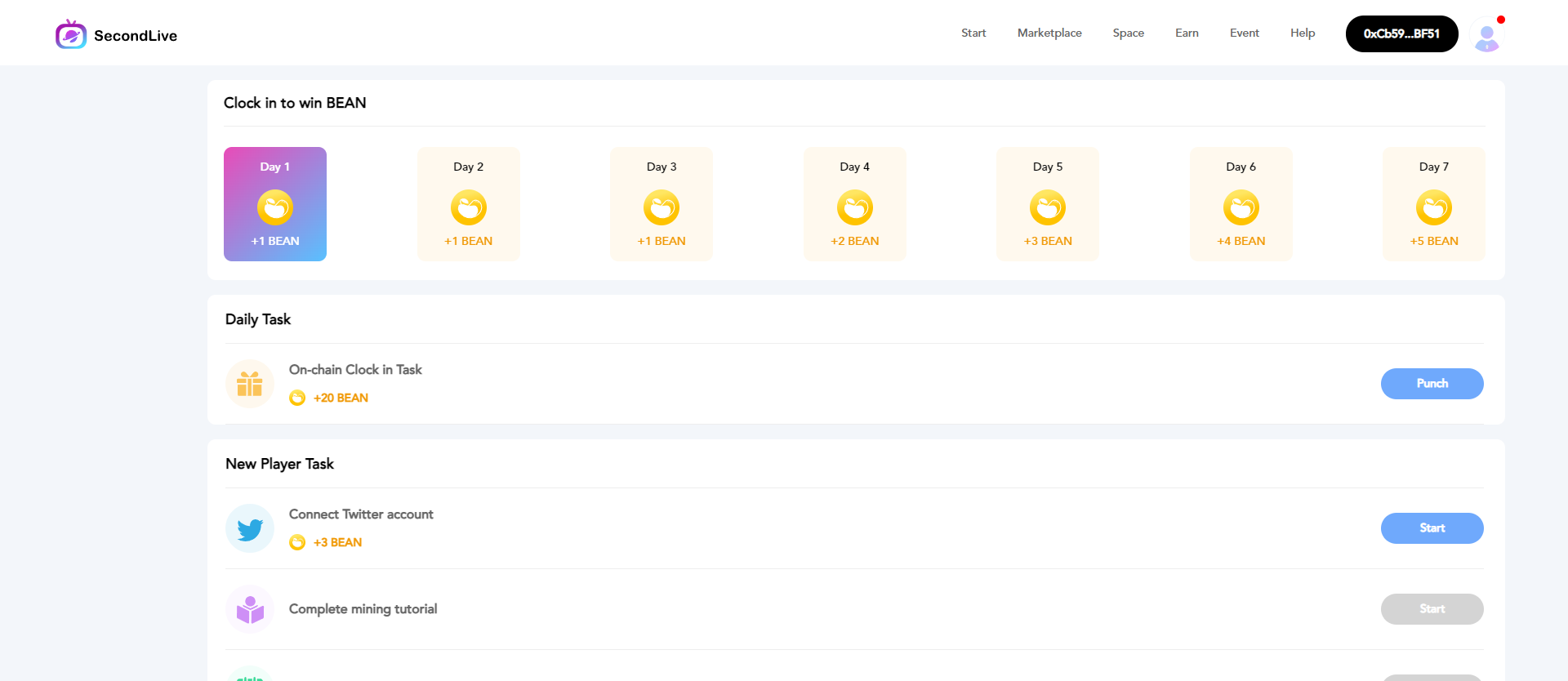Navigate to Earn
Image resolution: width=1568 pixels, height=681 pixels.
1187,33
